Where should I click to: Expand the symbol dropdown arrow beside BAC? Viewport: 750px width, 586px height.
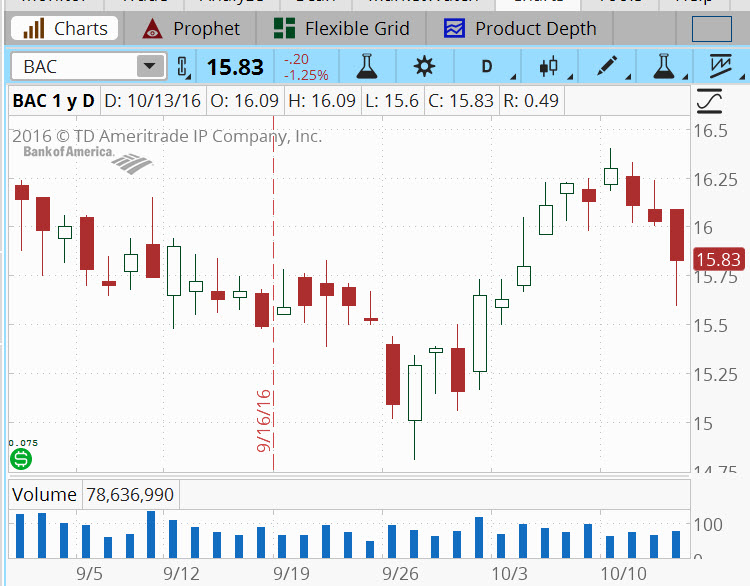[150, 66]
